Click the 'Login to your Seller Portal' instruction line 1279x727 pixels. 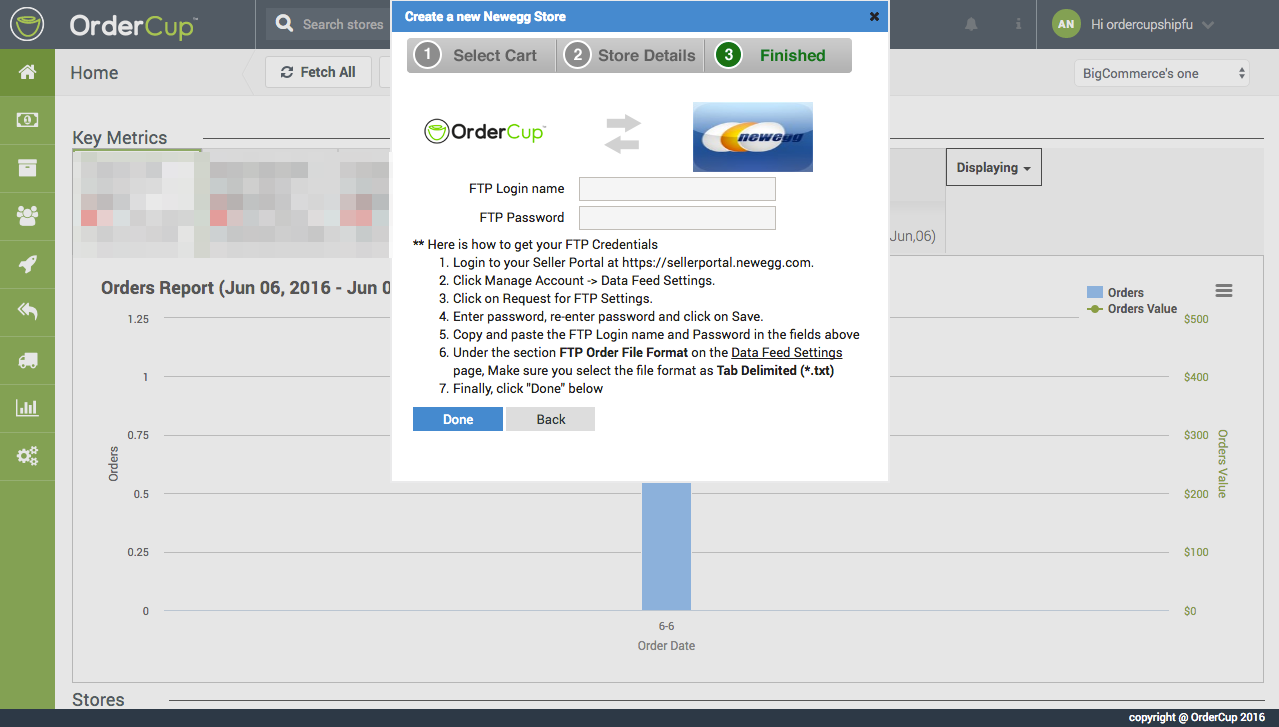coord(633,263)
